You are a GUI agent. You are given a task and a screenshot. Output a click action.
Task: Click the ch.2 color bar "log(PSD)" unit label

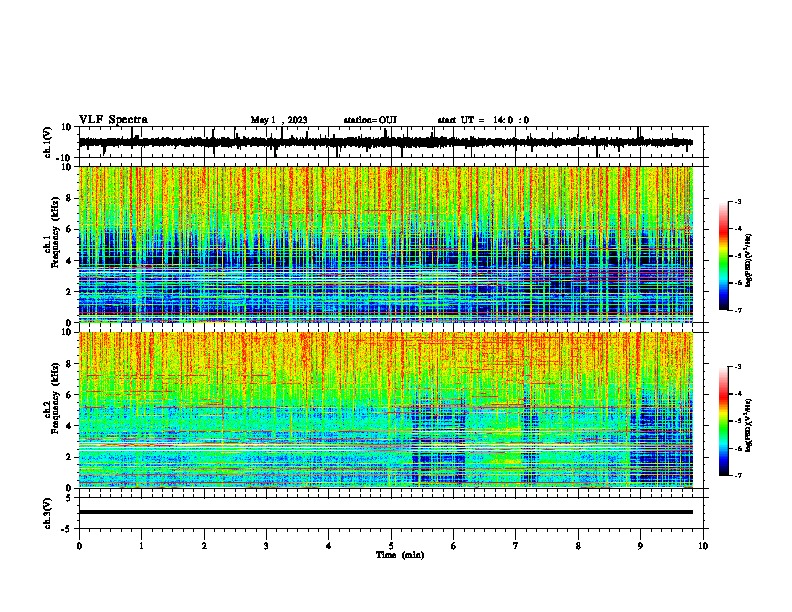(x=749, y=425)
